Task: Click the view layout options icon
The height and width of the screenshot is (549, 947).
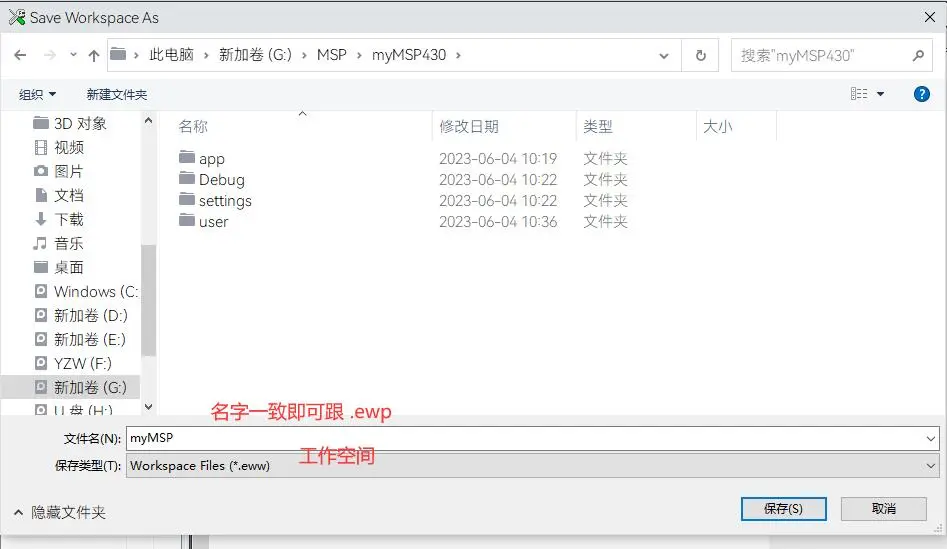Action: pos(859,94)
